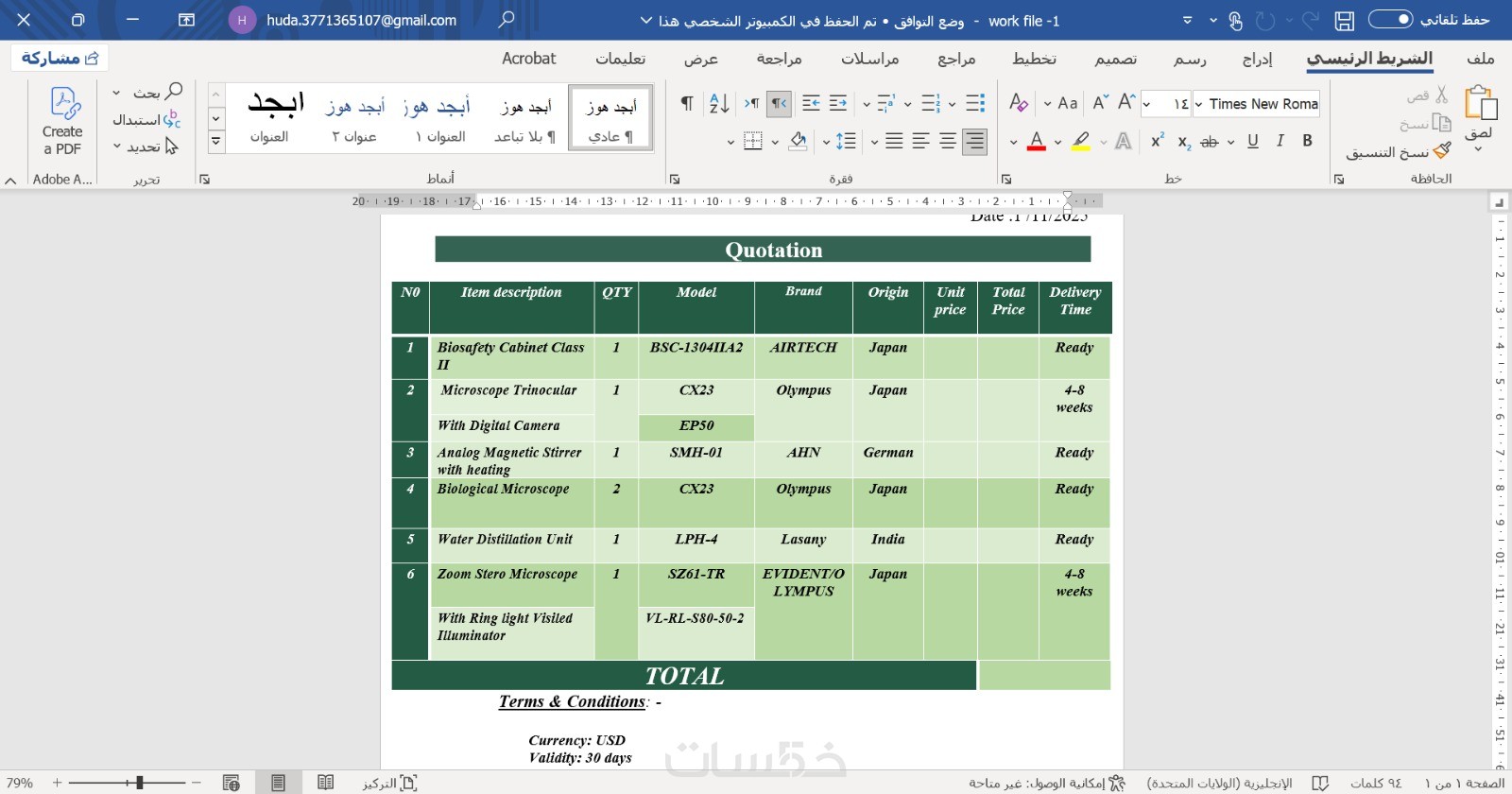The height and width of the screenshot is (794, 1512).
Task: Click the Create a PDF button
Action: pyautogui.click(x=62, y=122)
